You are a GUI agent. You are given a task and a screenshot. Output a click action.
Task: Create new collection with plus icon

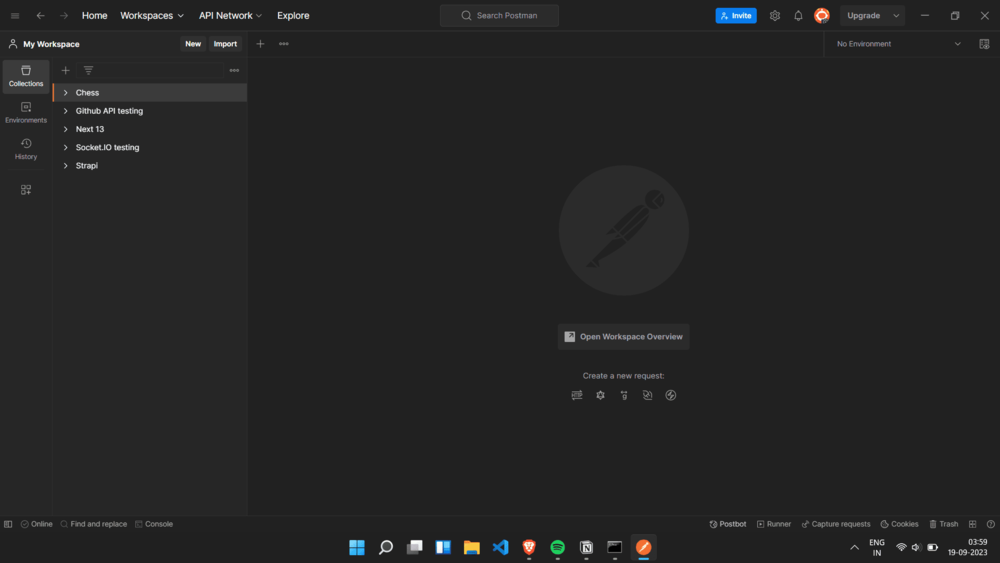pos(65,71)
